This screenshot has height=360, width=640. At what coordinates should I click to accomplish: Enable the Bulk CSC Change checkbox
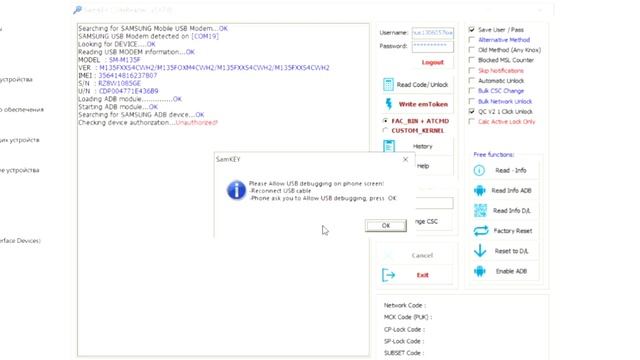(471, 91)
